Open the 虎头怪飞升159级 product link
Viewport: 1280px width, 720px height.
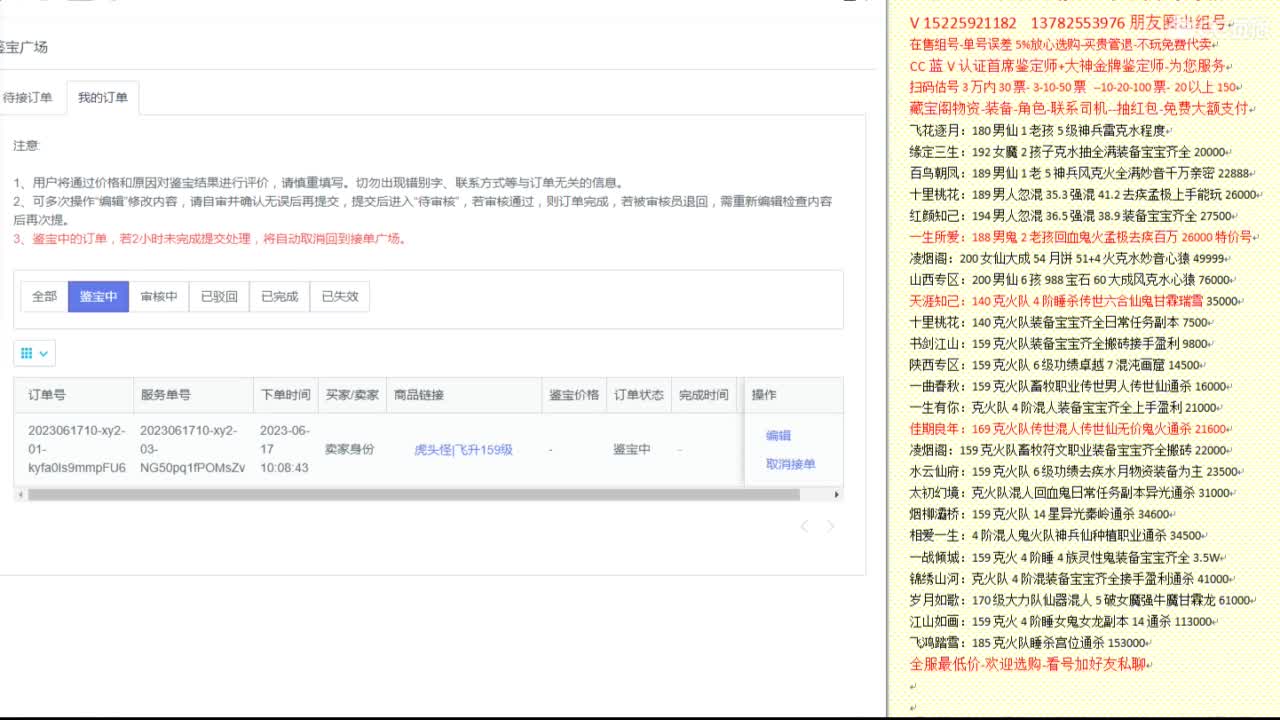point(464,449)
